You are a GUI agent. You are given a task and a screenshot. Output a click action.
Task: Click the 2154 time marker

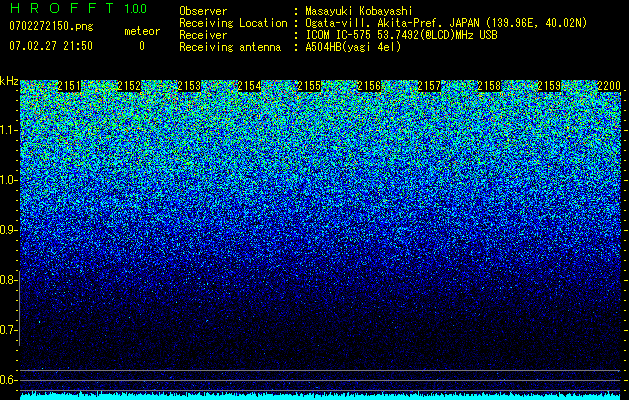pyautogui.click(x=249, y=86)
